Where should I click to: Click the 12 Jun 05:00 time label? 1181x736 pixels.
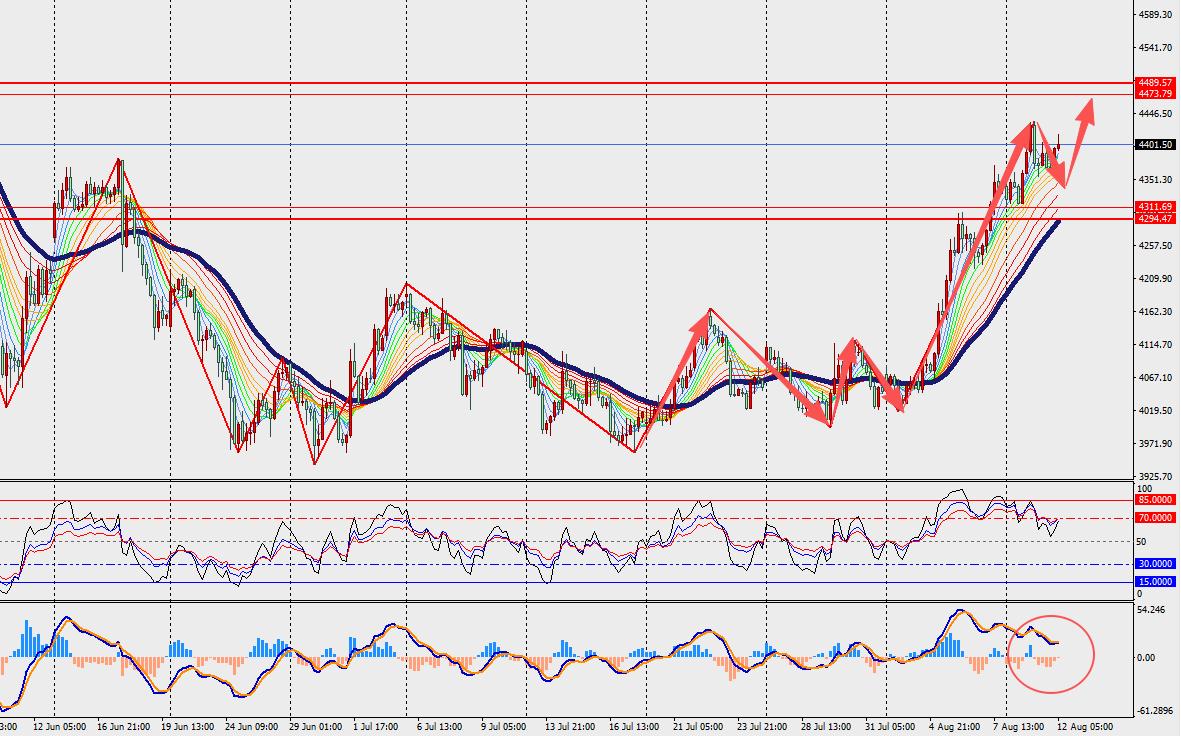[x=60, y=727]
